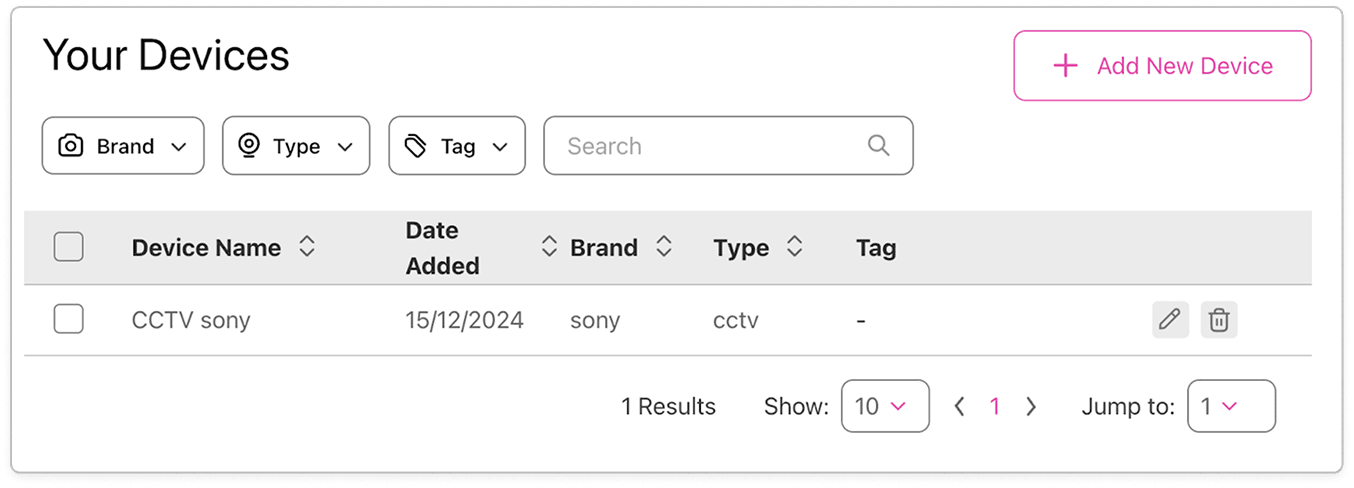This screenshot has width=1354, height=488.
Task: Go to previous page arrow
Action: tap(959, 406)
